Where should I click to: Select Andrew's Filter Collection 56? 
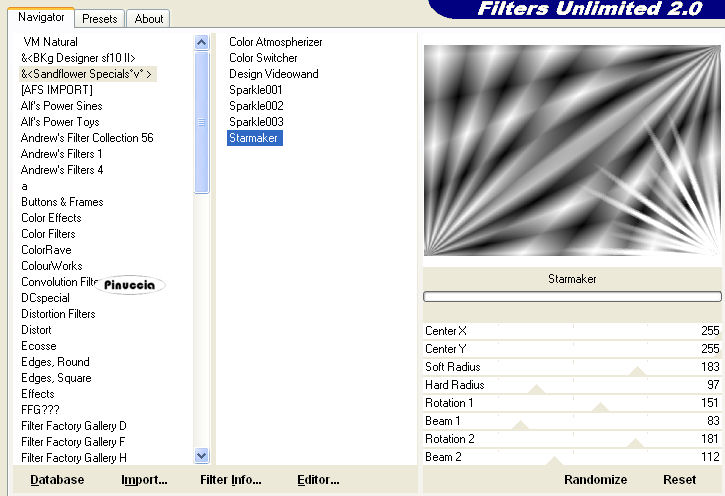click(x=87, y=138)
